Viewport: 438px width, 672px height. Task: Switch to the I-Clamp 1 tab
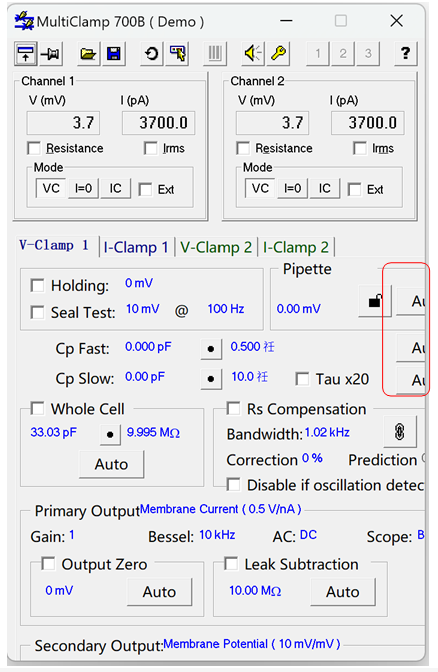pos(136,247)
